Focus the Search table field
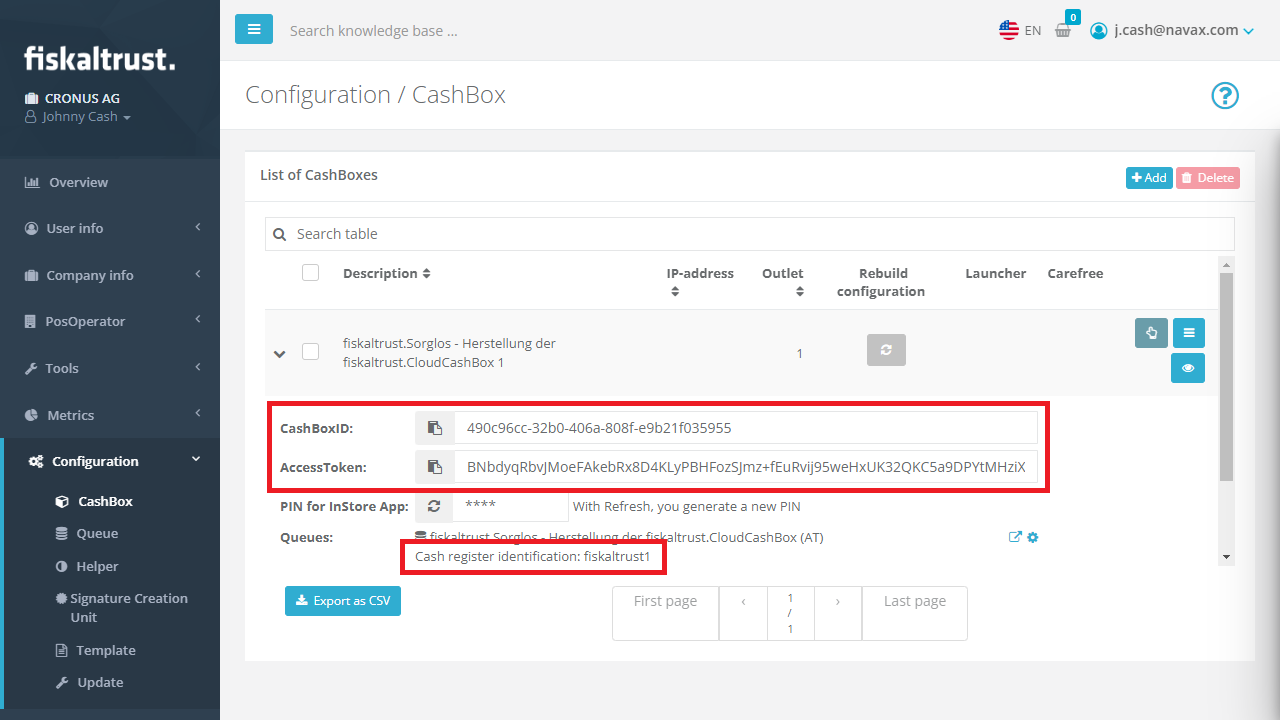 pos(750,234)
